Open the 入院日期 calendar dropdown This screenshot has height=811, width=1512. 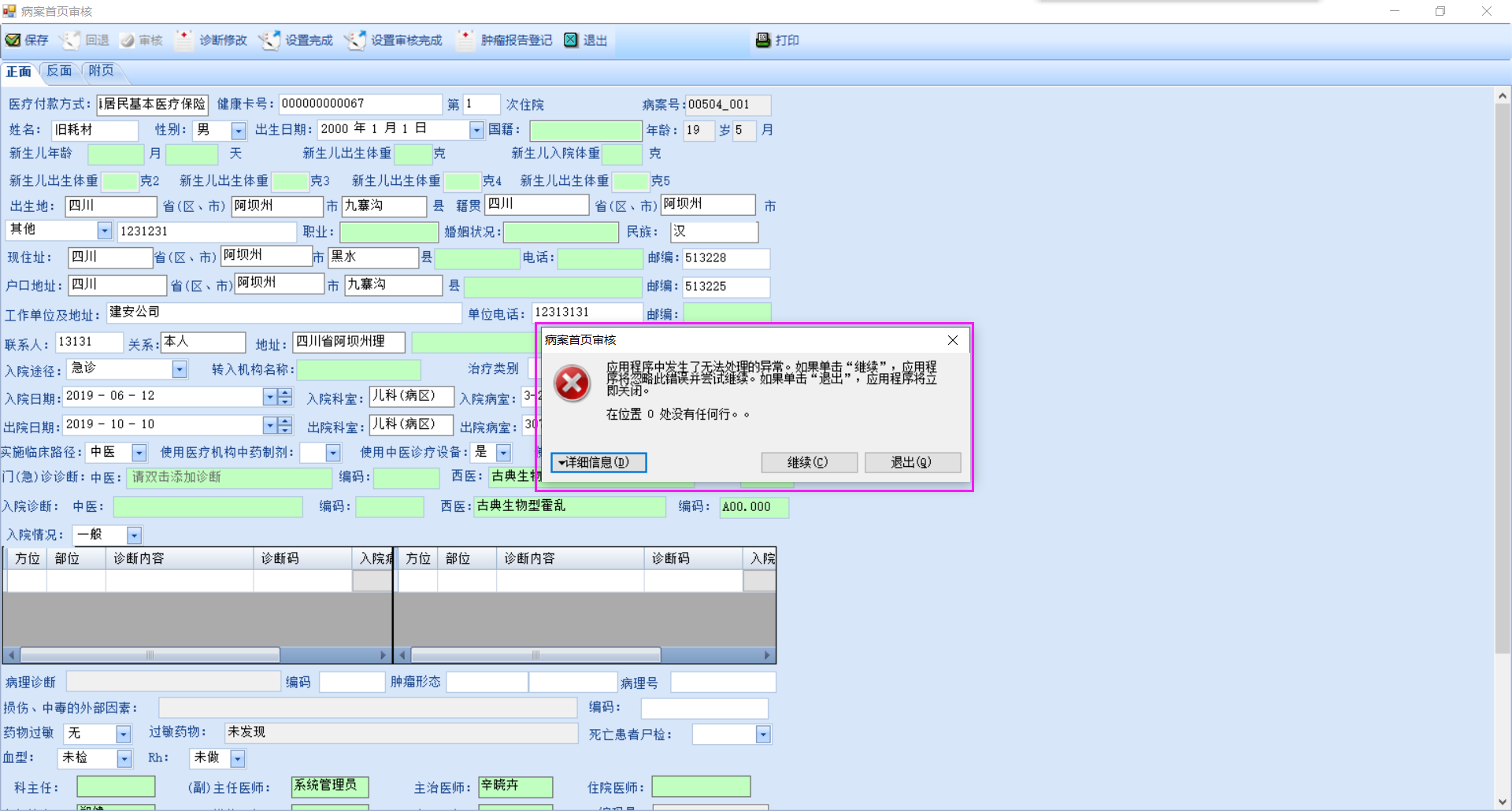270,398
